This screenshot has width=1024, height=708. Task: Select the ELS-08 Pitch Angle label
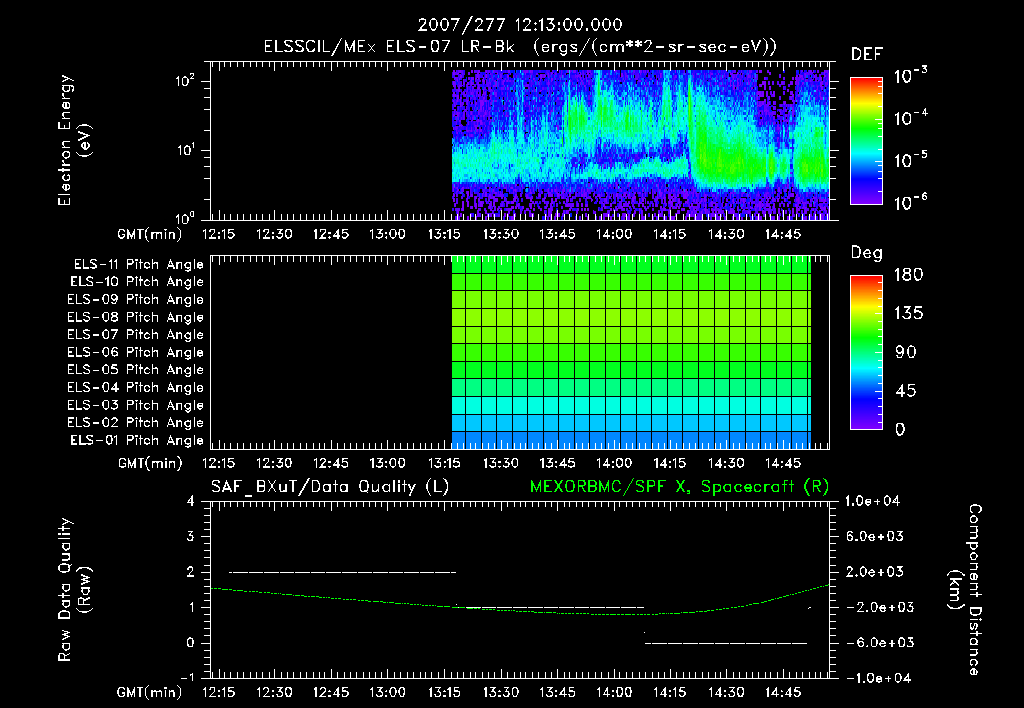135,317
